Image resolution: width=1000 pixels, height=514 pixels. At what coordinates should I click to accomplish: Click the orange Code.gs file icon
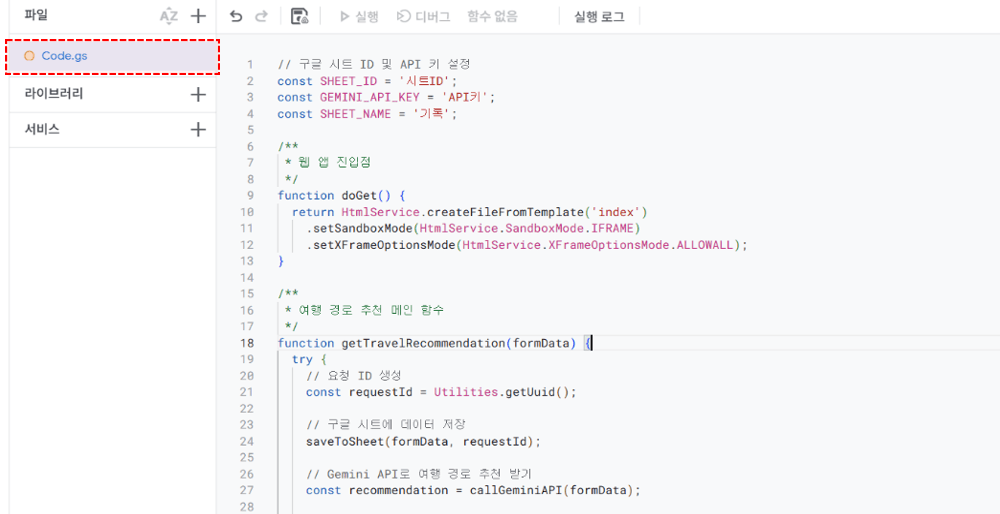29,56
